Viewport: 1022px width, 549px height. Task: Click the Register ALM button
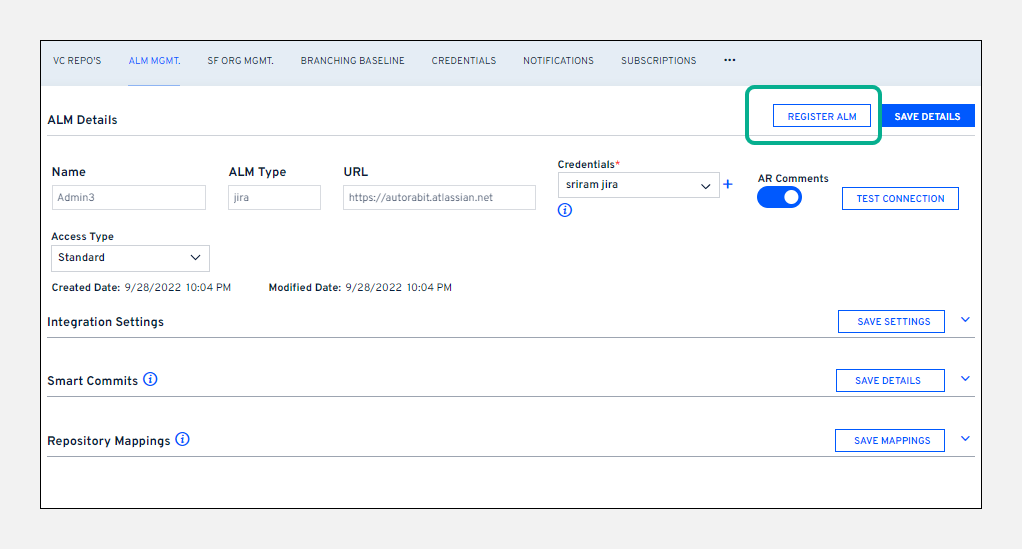822,116
